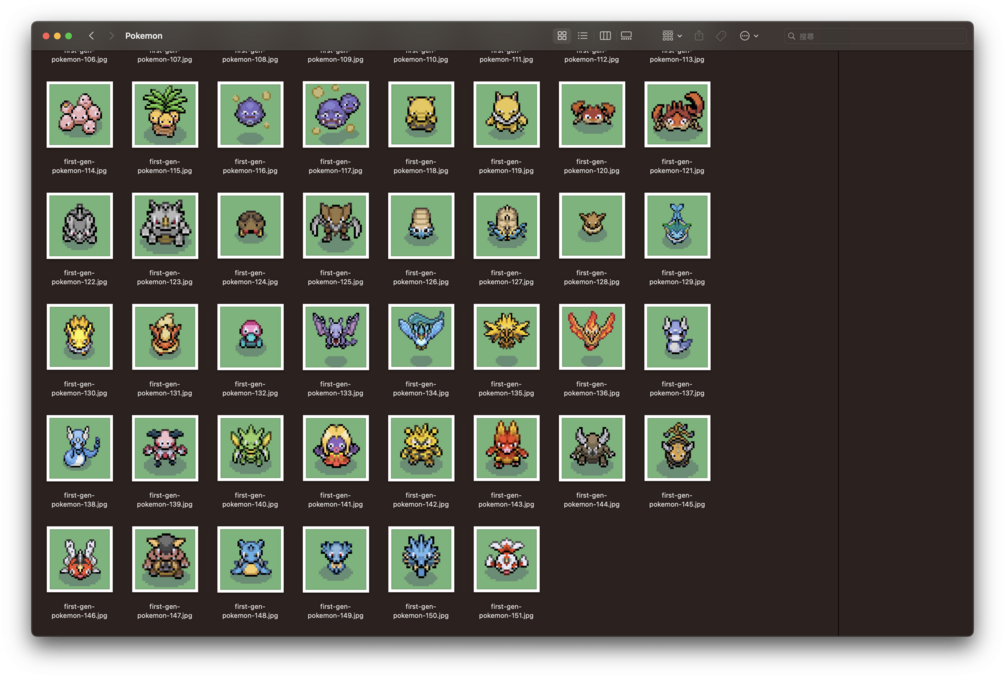Viewport: 1005px width, 678px height.
Task: Select thumbnail first-gen-pokemon-118.jpg
Action: click(x=421, y=114)
